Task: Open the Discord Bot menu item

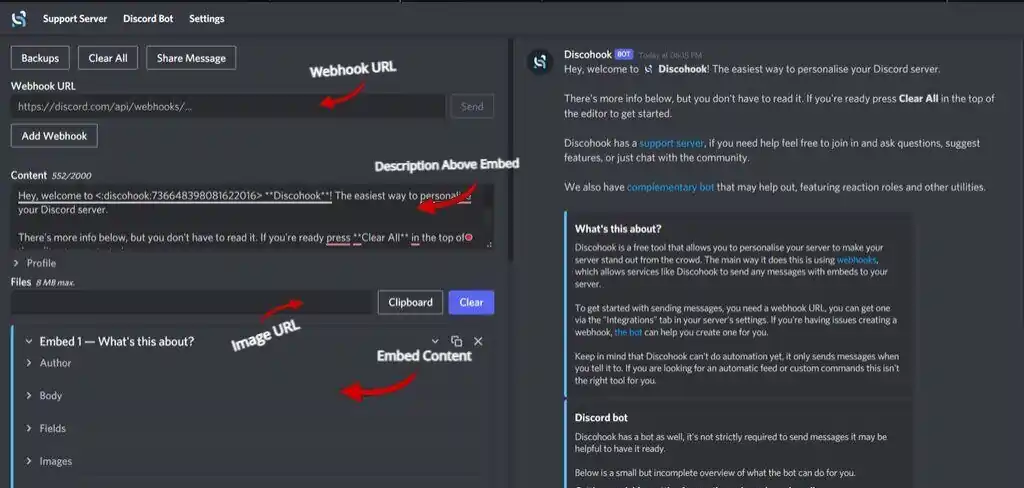Action: point(148,19)
